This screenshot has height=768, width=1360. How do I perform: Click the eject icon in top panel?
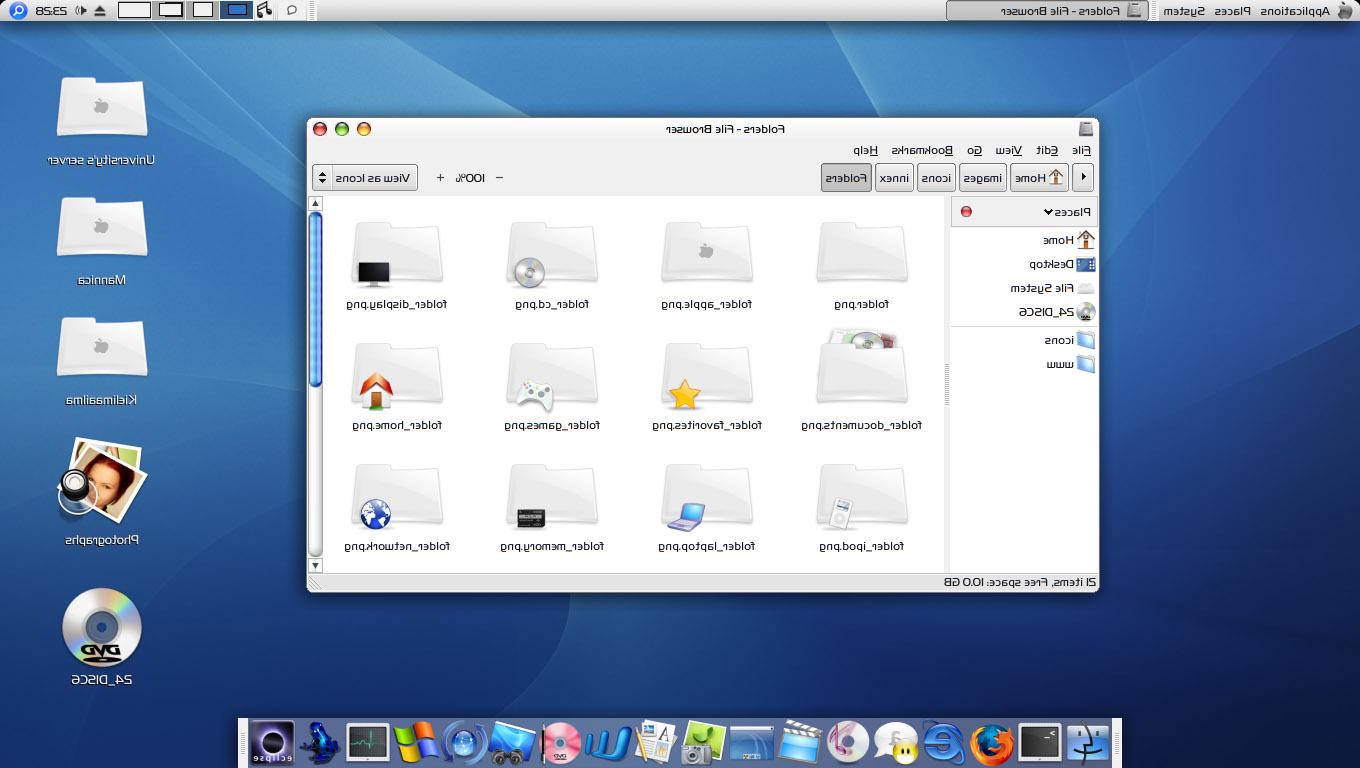[x=100, y=11]
